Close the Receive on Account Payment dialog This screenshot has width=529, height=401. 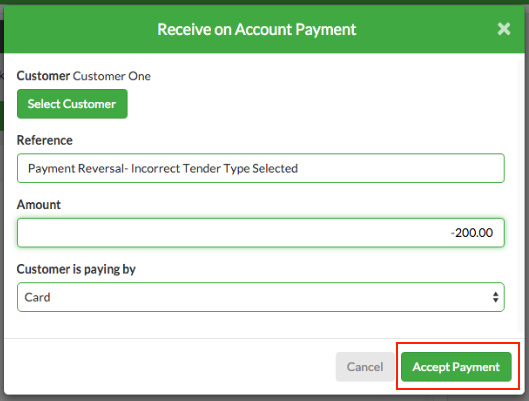pos(504,29)
